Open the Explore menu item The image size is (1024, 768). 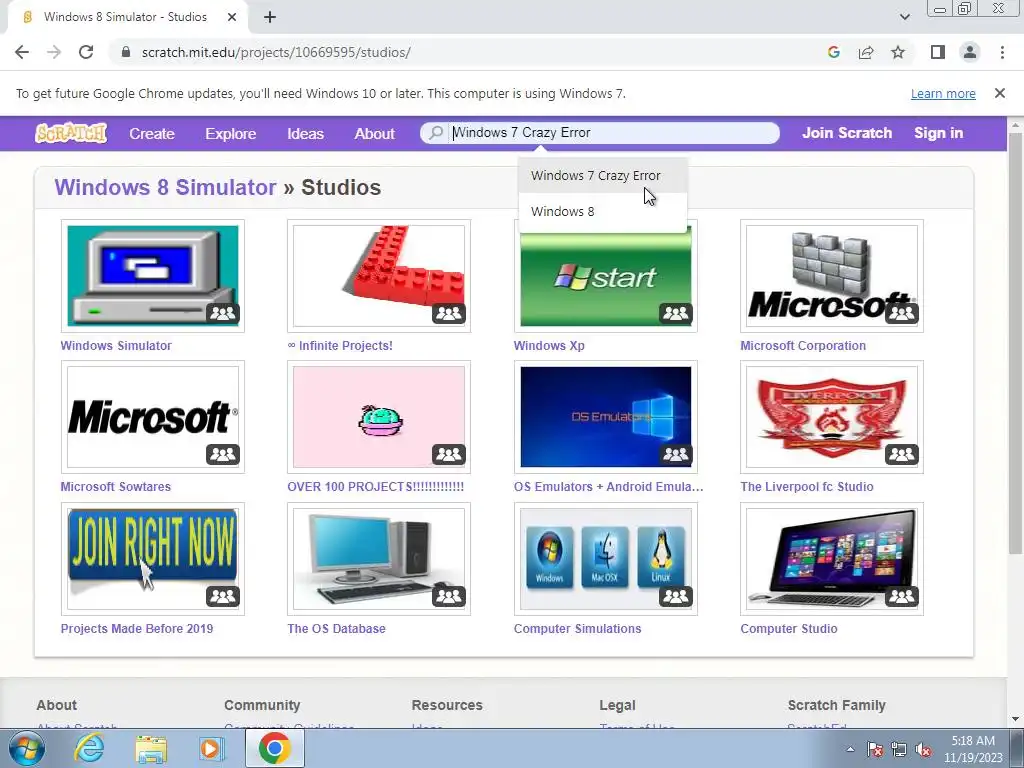pos(231,133)
